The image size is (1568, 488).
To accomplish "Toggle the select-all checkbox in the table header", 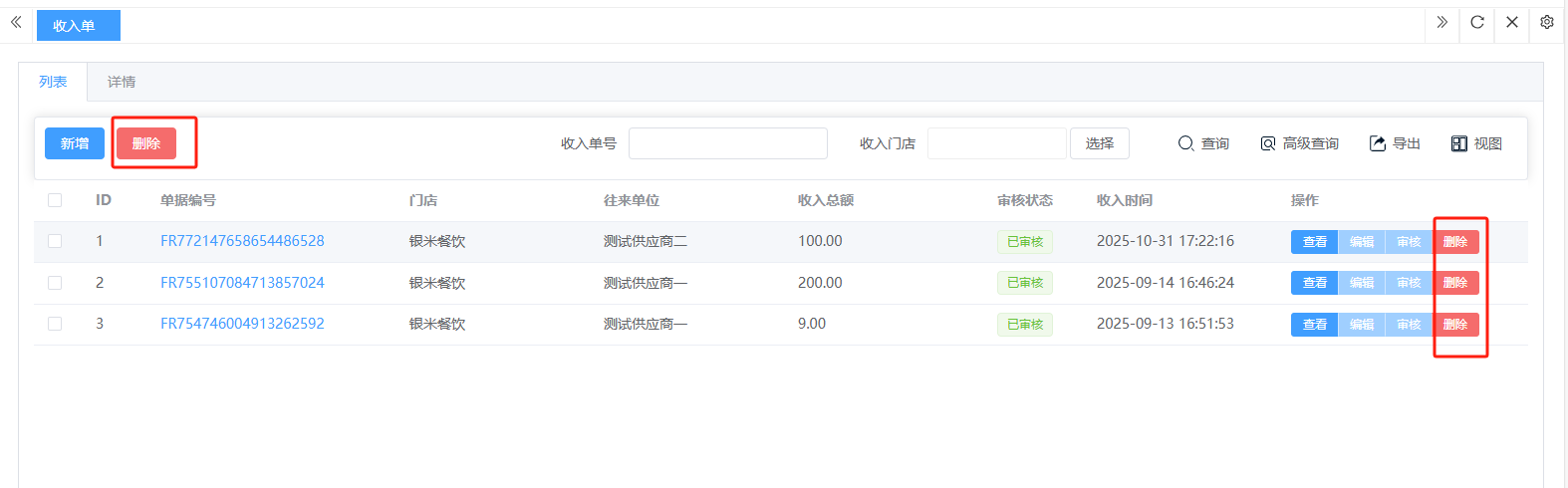I will (x=55, y=200).
